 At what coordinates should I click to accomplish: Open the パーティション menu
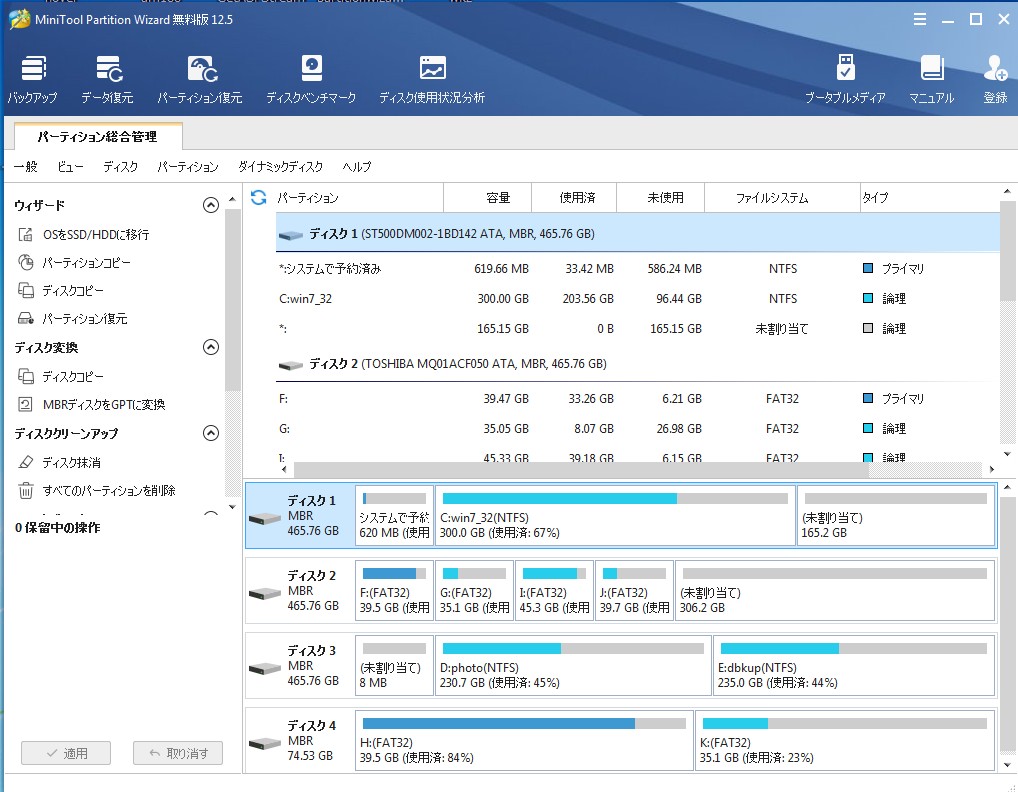(188, 167)
